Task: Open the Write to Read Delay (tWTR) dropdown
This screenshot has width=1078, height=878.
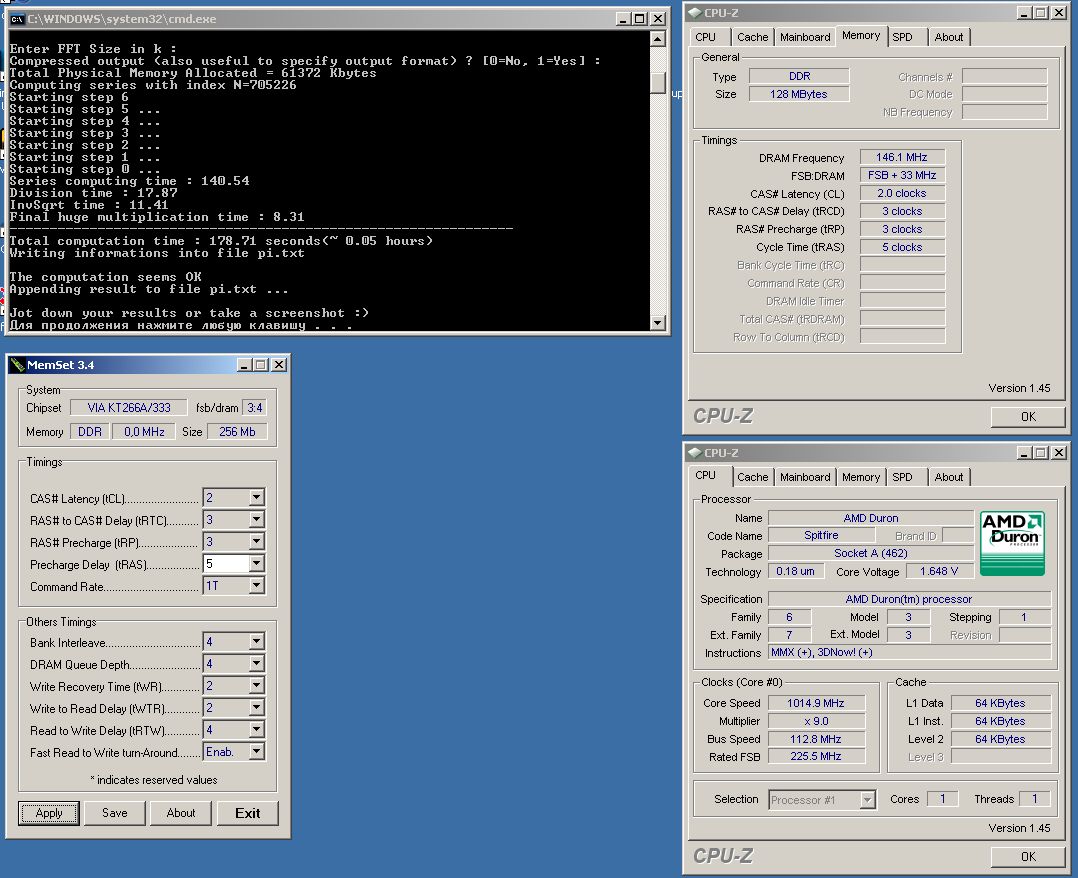Action: click(x=256, y=707)
